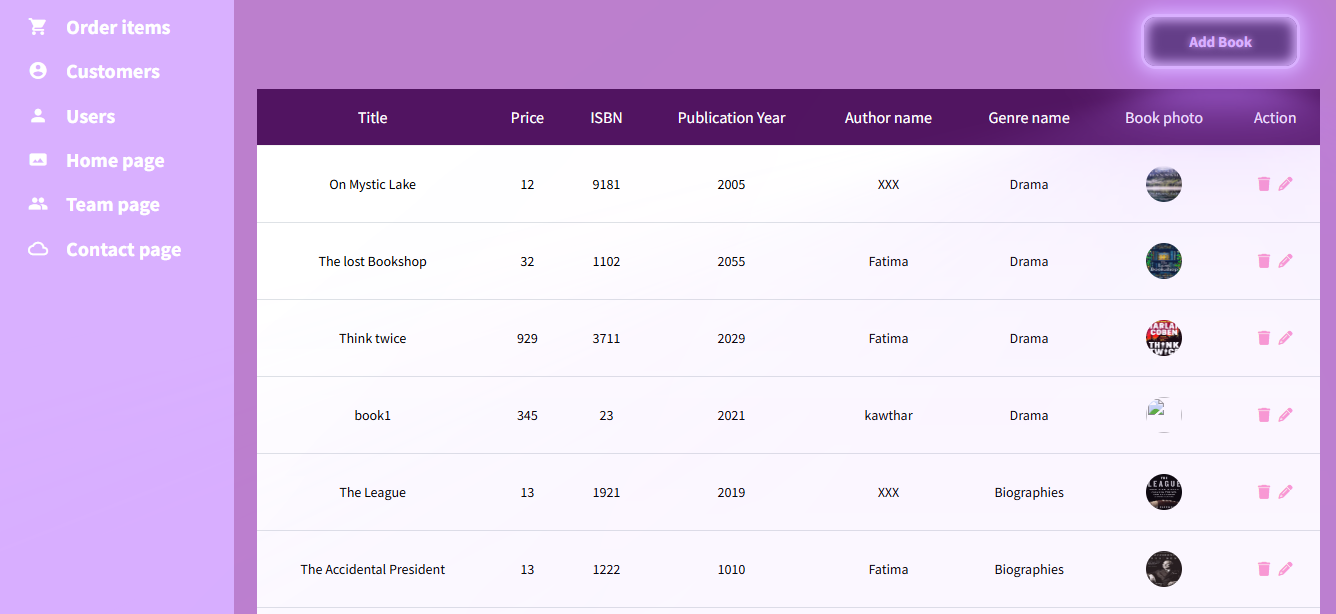Go to the Users section
This screenshot has height=614, width=1336.
[90, 116]
